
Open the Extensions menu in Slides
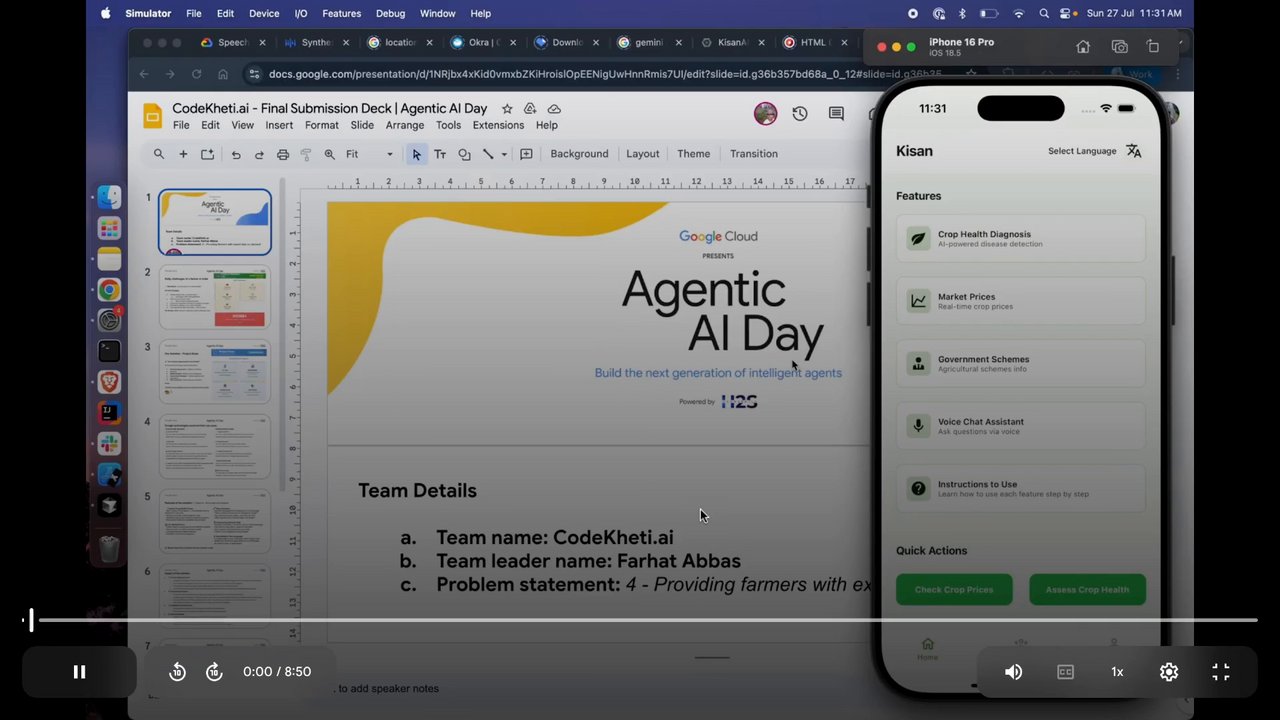(498, 125)
